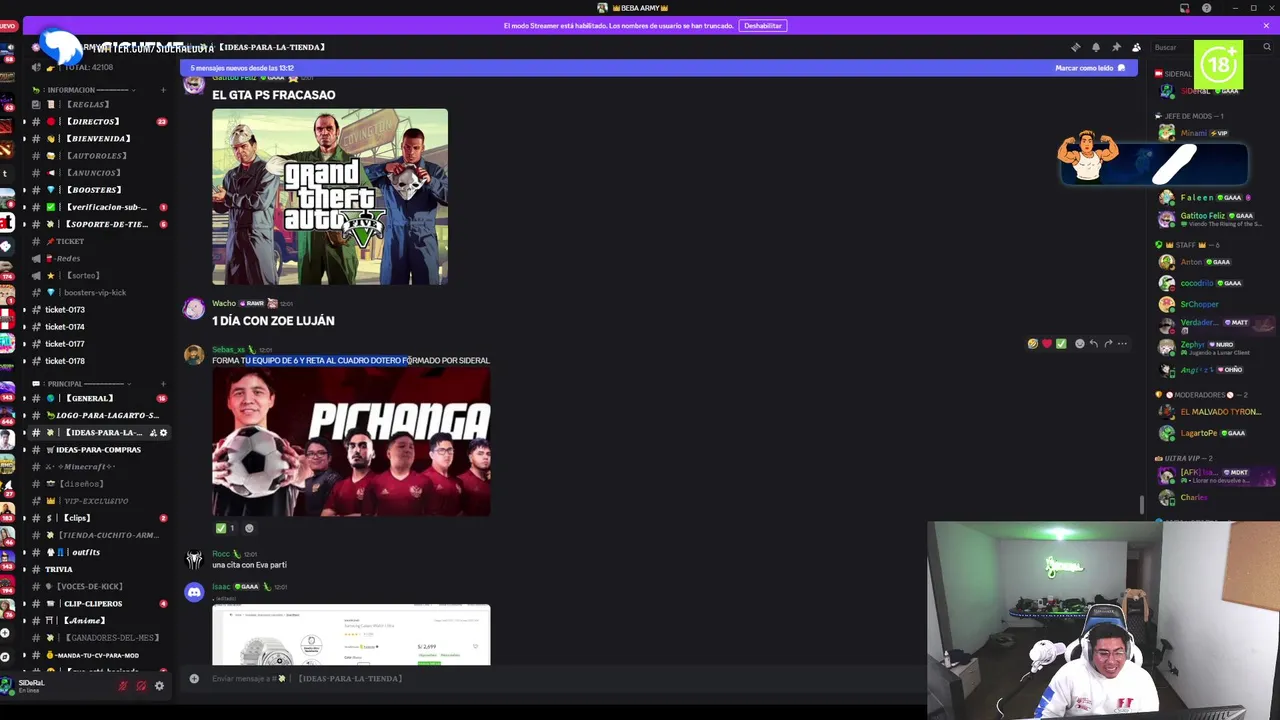Open GTA V image attachment
Image resolution: width=1280 pixels, height=720 pixels.
[x=330, y=197]
